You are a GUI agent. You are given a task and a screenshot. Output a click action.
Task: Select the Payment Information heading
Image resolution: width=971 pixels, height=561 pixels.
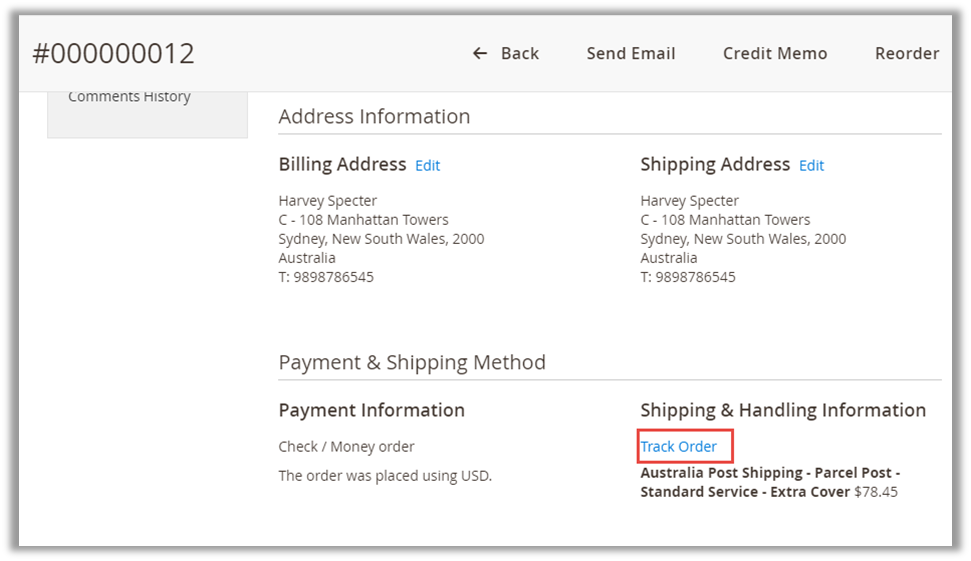(x=371, y=410)
